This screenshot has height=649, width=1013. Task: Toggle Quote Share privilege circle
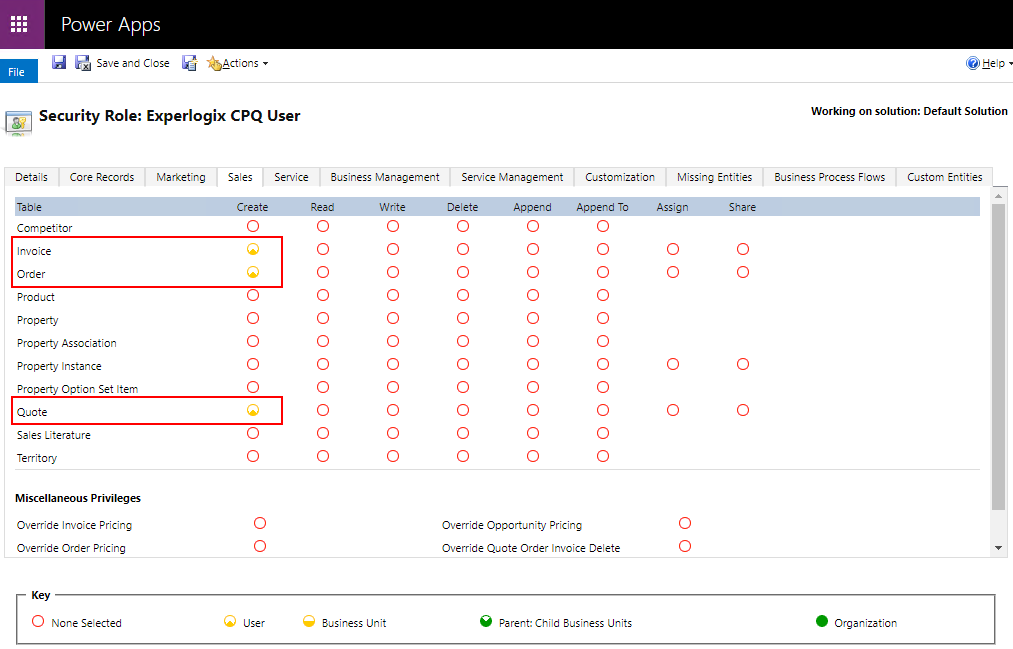click(x=743, y=410)
